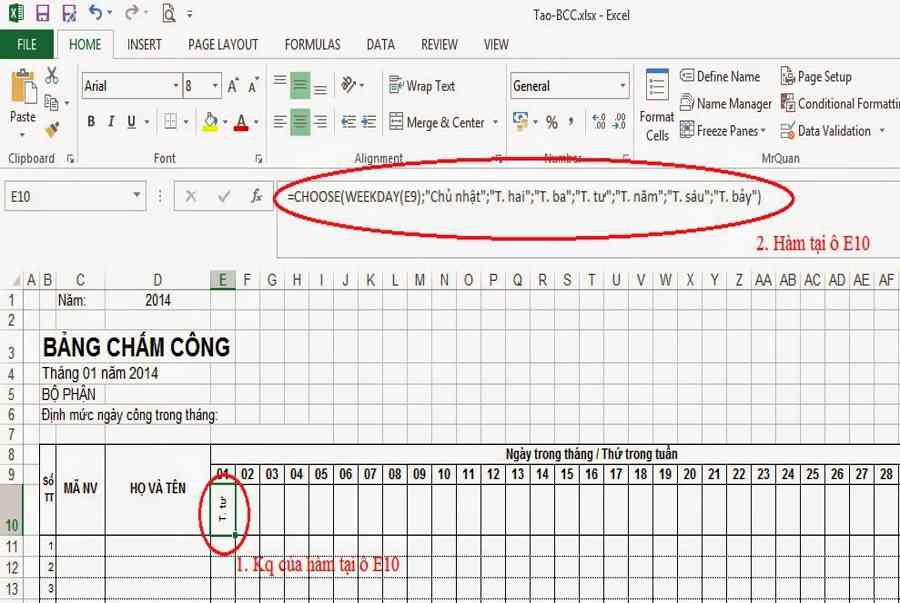The height and width of the screenshot is (603, 900).
Task: Switch to the FORMULAS tab
Action: coord(312,44)
